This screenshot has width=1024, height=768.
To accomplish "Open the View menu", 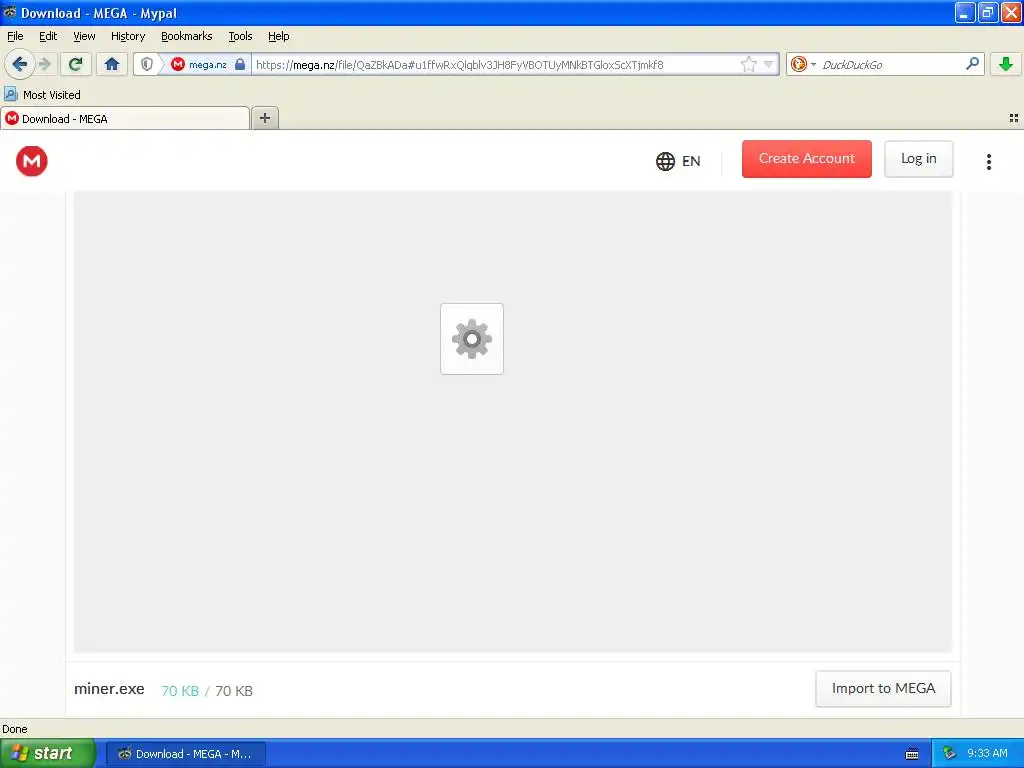I will [x=84, y=36].
